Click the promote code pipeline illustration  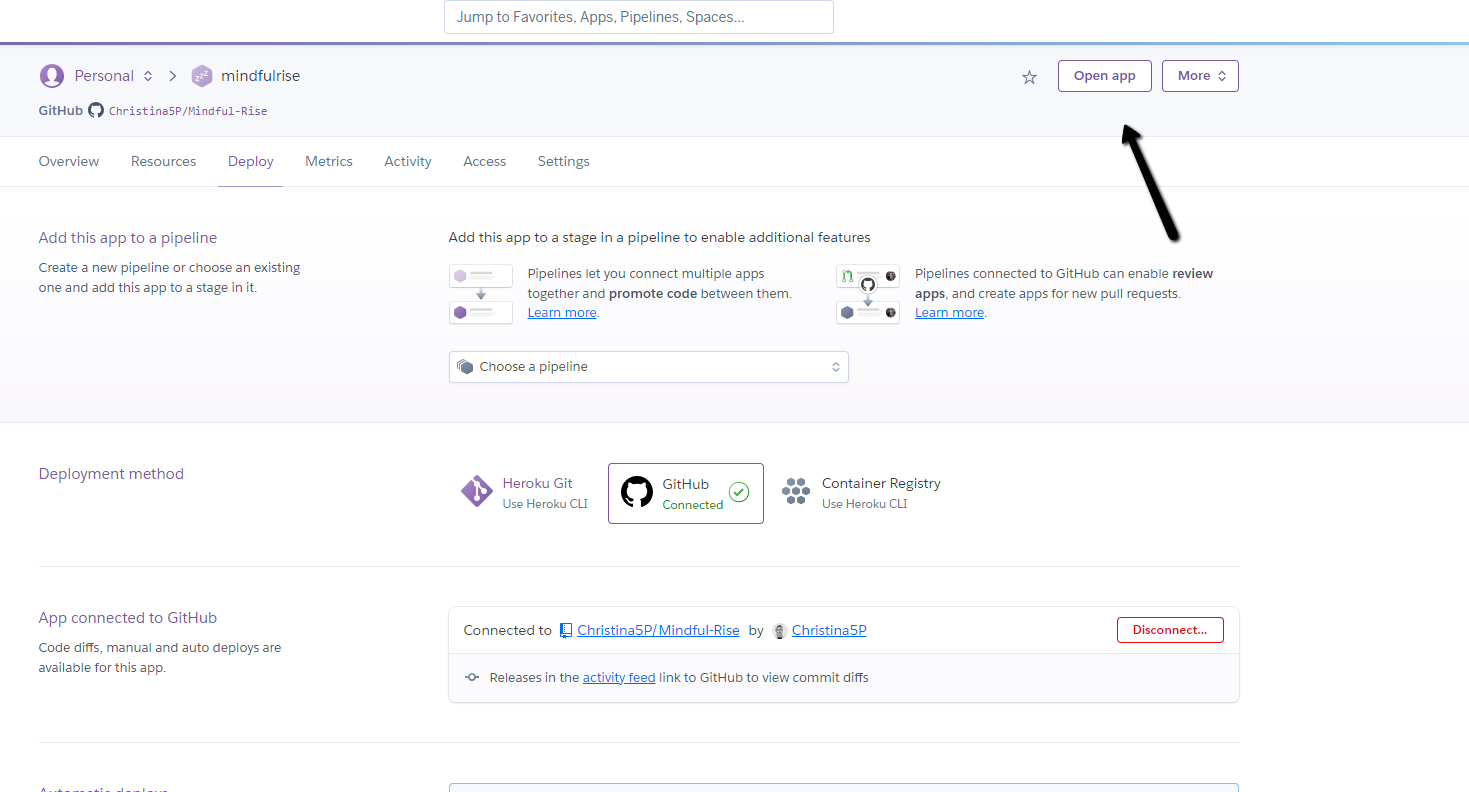pyautogui.click(x=481, y=294)
